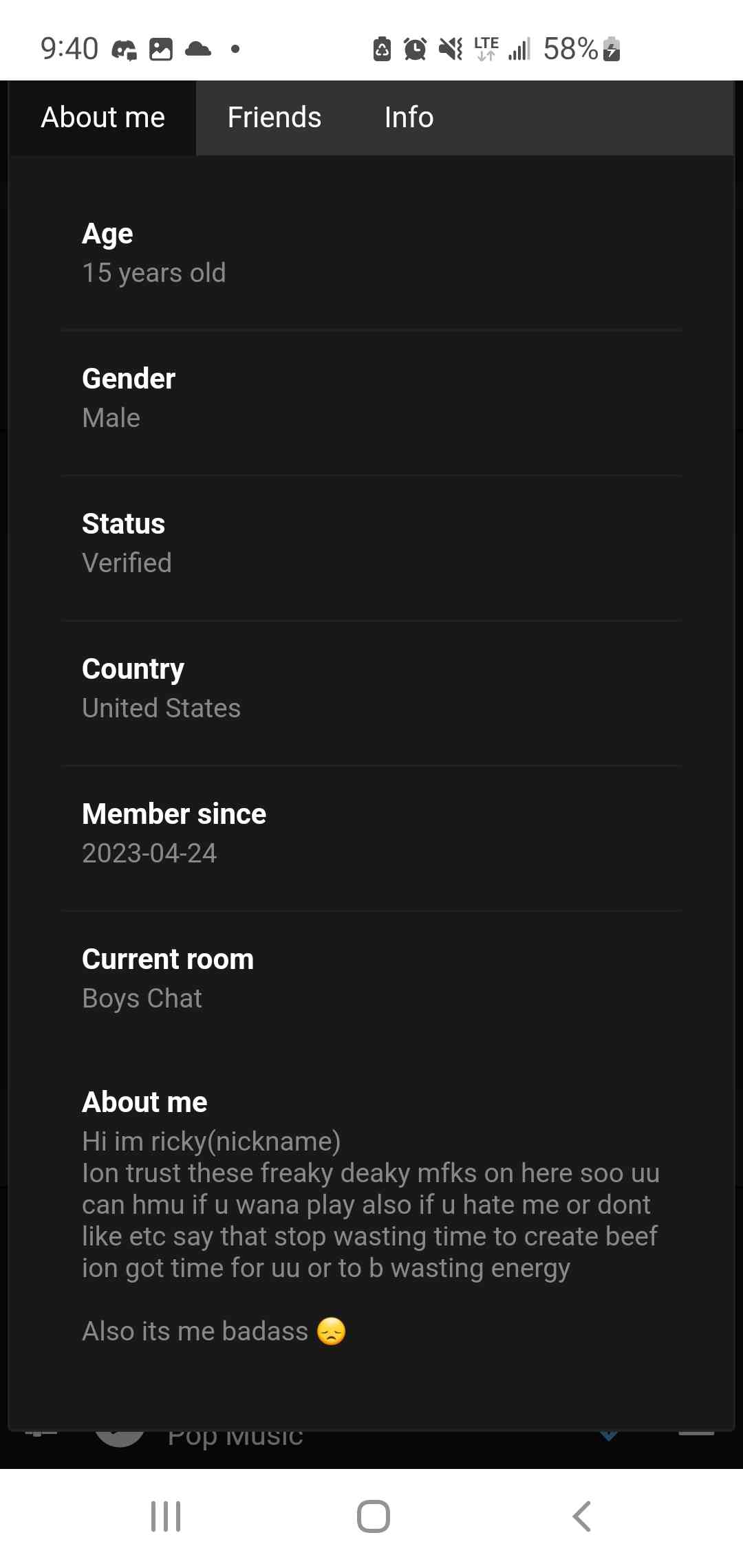The height and width of the screenshot is (1568, 743).
Task: Select the About me tab
Action: pyautogui.click(x=103, y=118)
